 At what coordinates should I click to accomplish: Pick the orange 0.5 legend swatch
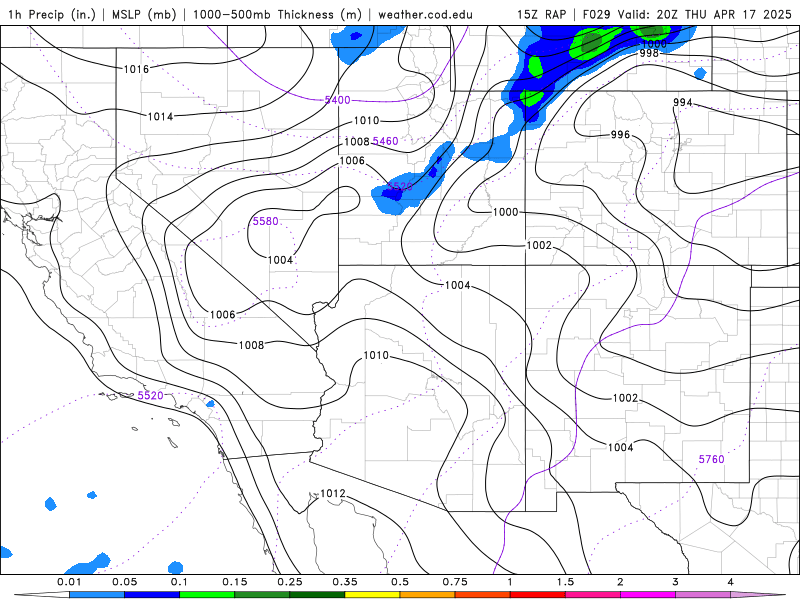click(428, 595)
